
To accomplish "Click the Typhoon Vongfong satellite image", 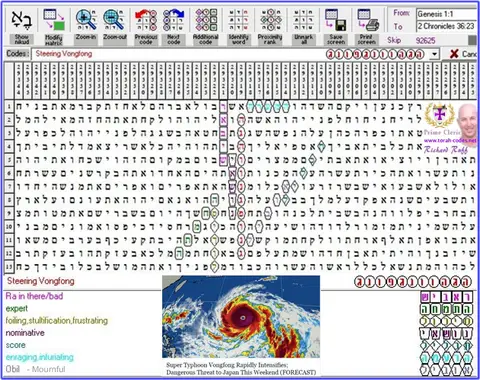I will coord(241,317).
